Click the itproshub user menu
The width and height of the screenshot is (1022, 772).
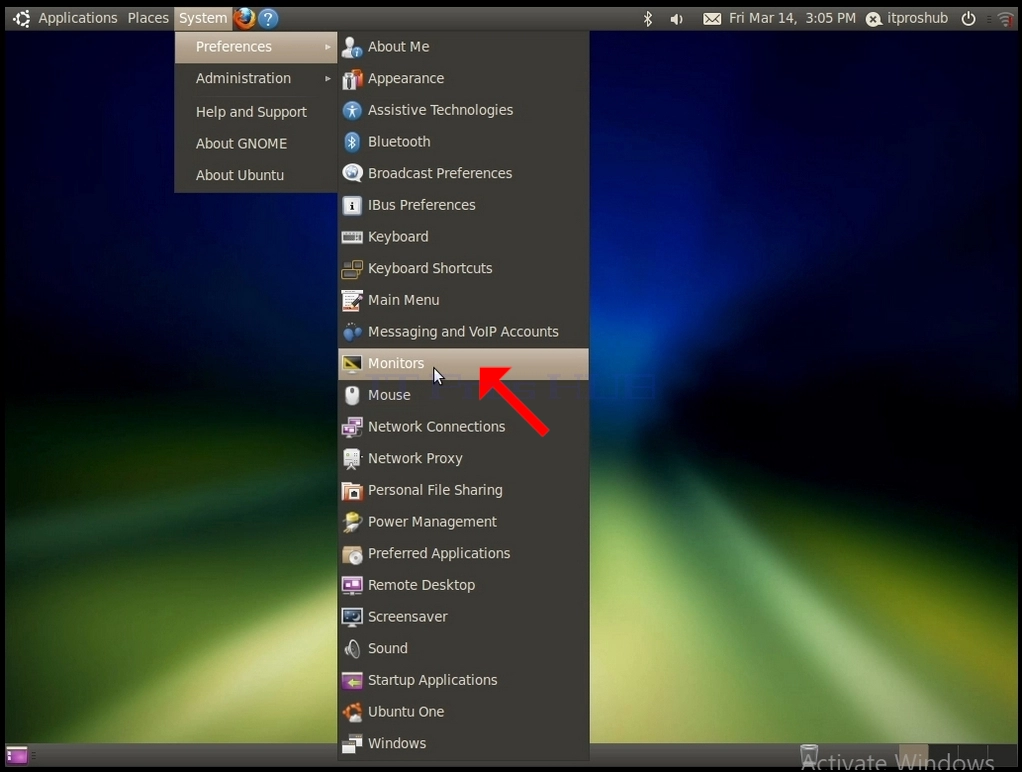[x=907, y=18]
